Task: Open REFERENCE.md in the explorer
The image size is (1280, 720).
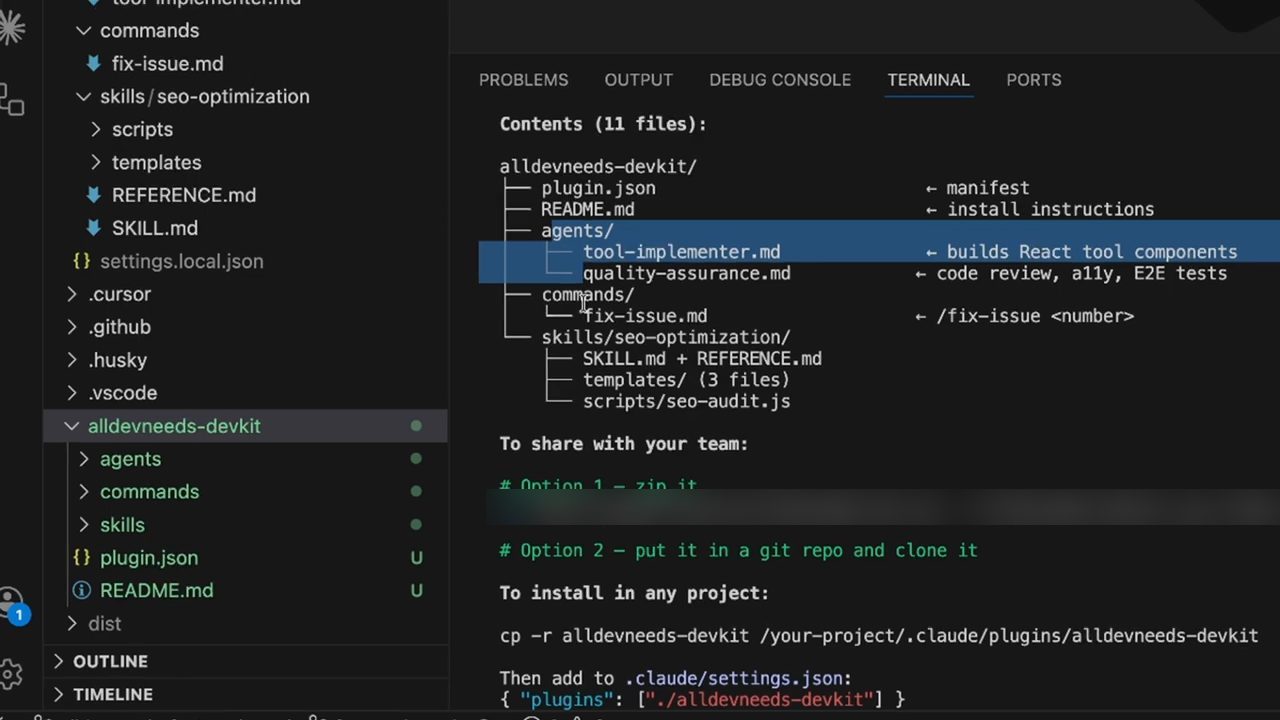Action: coord(184,195)
